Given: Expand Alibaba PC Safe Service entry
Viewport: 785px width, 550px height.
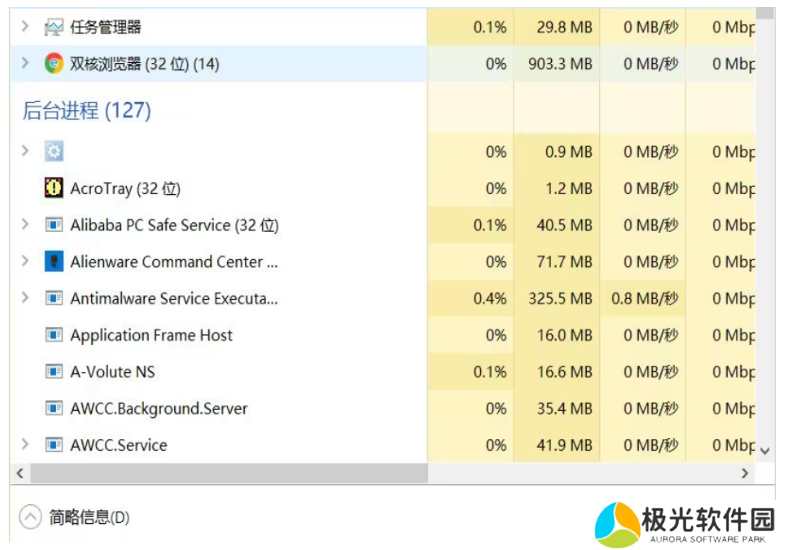Looking at the screenshot, I should point(25,225).
